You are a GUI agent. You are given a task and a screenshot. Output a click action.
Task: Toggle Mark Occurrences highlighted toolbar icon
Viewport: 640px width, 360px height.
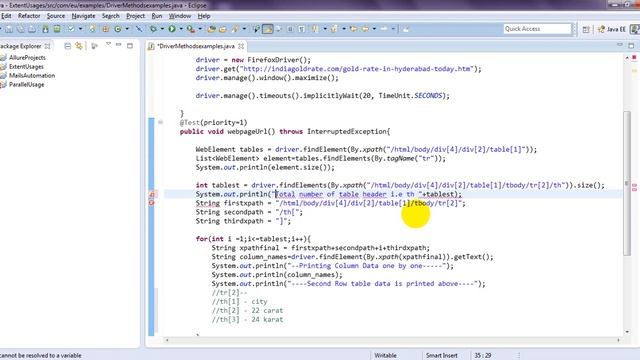[x=268, y=29]
